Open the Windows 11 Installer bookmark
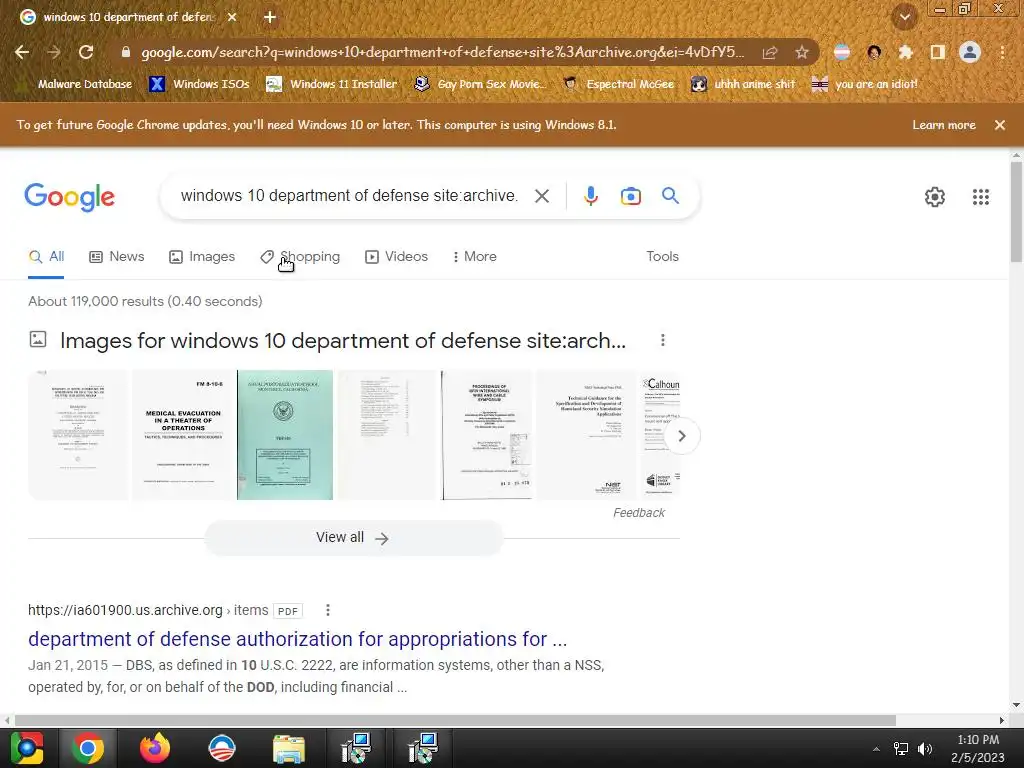The image size is (1024, 768). tap(332, 84)
